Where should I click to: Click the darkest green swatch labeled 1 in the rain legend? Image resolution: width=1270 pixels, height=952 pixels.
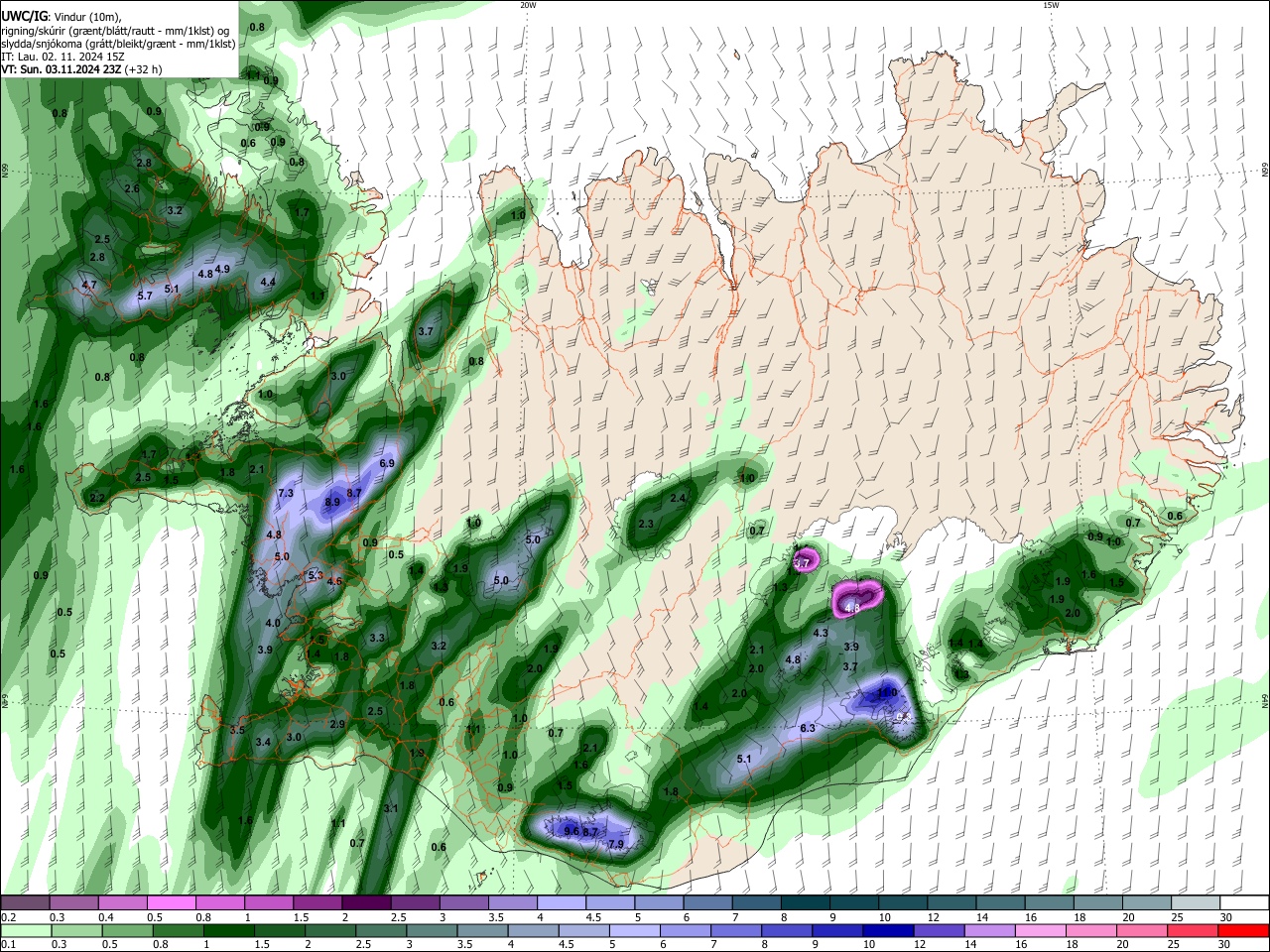click(228, 931)
